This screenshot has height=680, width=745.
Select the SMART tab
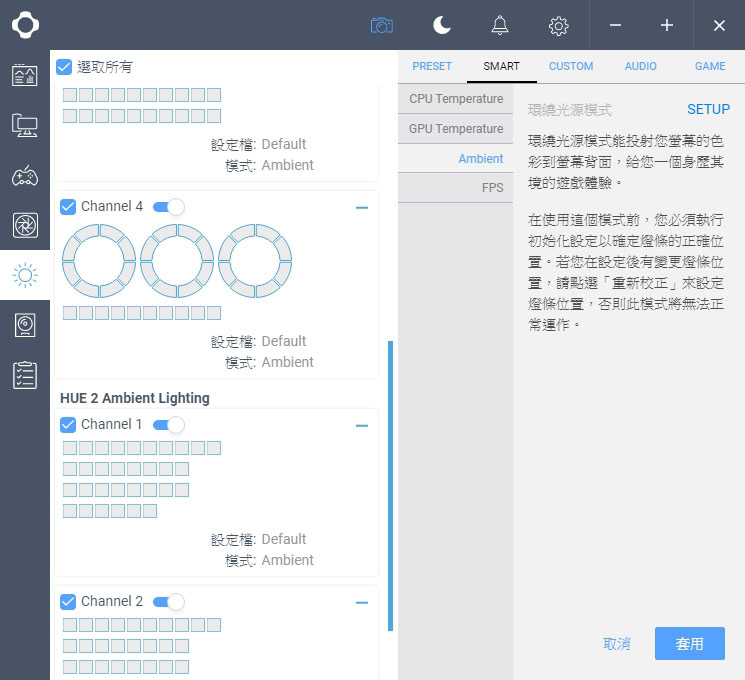click(501, 66)
